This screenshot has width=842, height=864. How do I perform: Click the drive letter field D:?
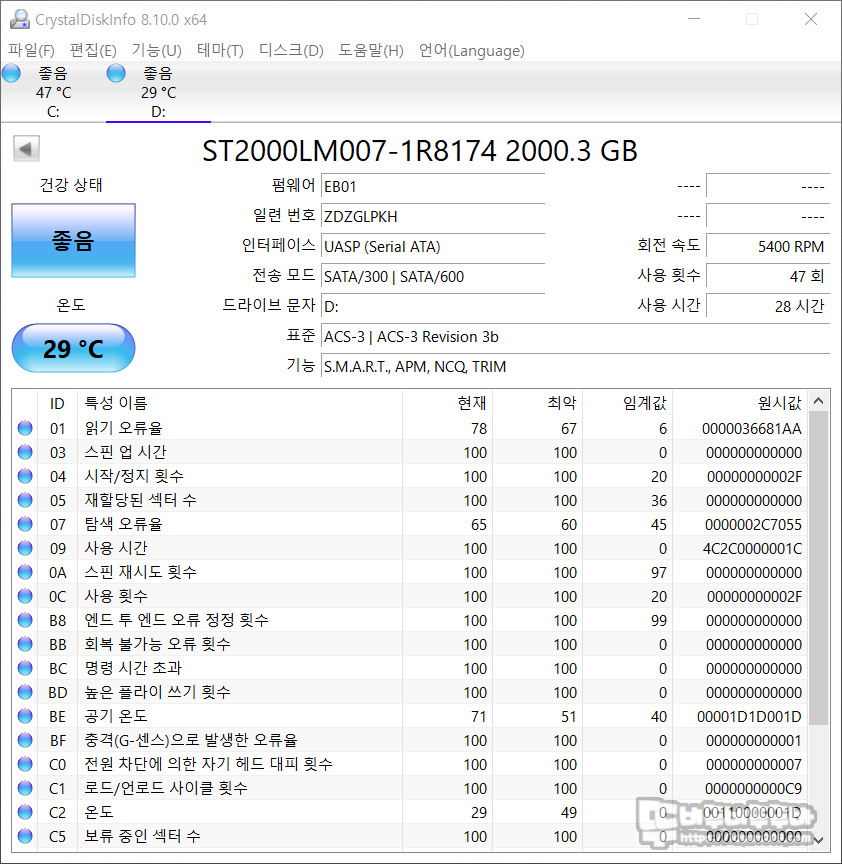click(x=433, y=306)
